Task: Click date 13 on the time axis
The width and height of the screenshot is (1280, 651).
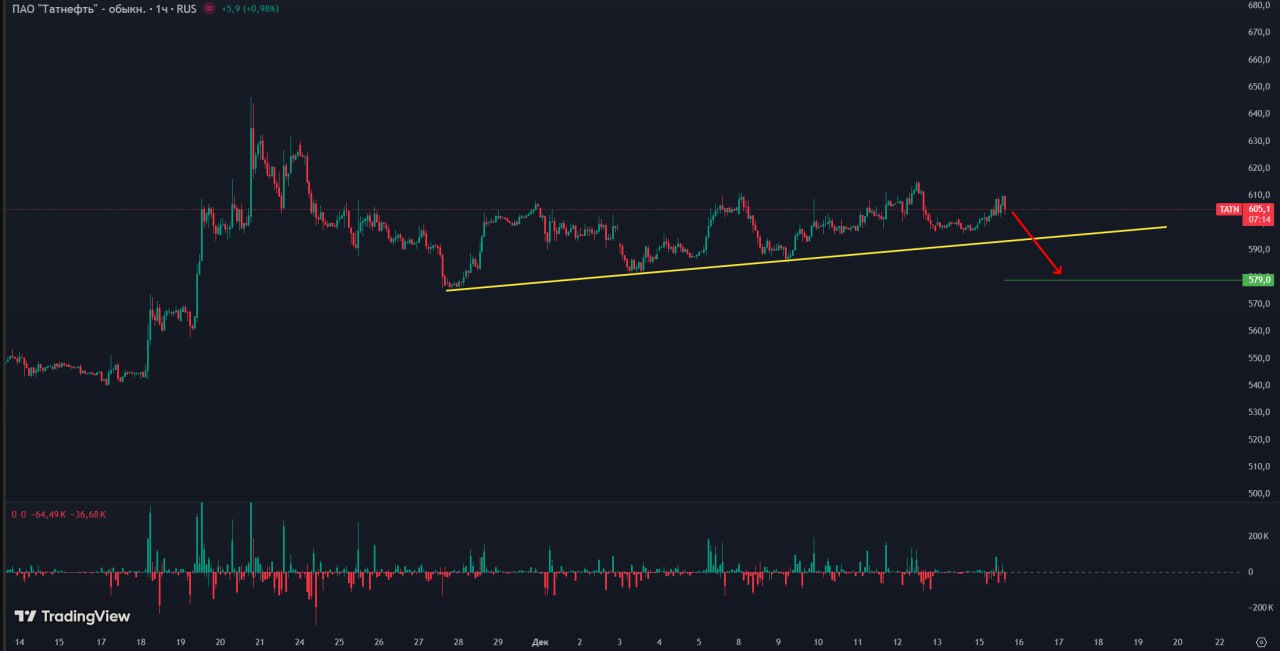Action: pos(937,641)
